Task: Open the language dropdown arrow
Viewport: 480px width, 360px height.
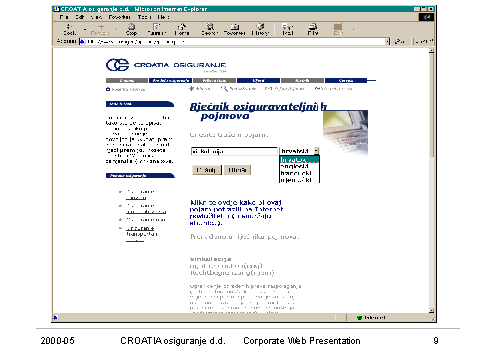Action: click(x=316, y=151)
